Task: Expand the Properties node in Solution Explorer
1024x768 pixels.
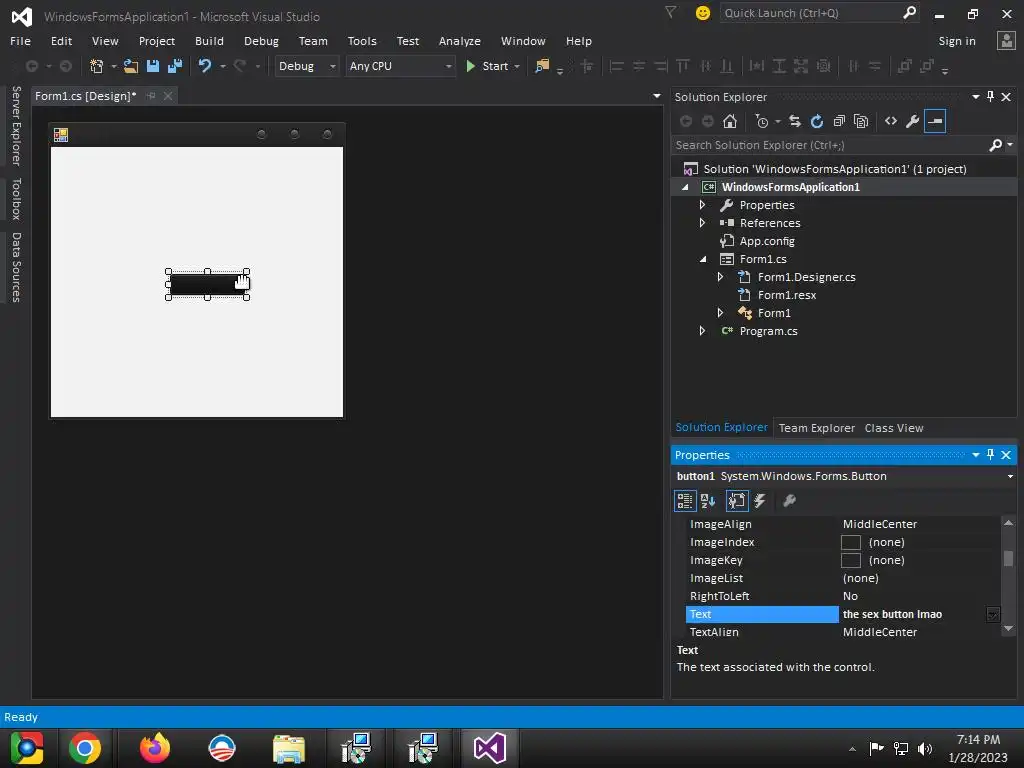Action: [x=703, y=205]
